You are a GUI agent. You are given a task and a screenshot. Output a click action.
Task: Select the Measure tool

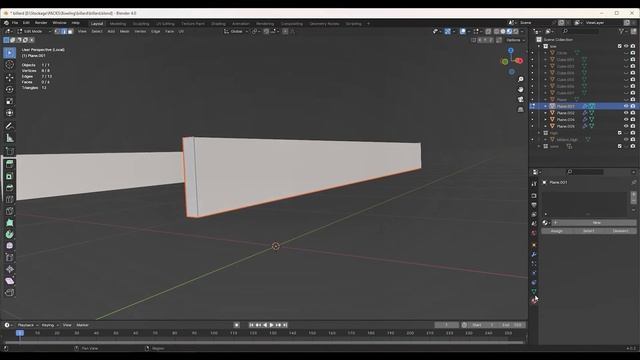9,138
